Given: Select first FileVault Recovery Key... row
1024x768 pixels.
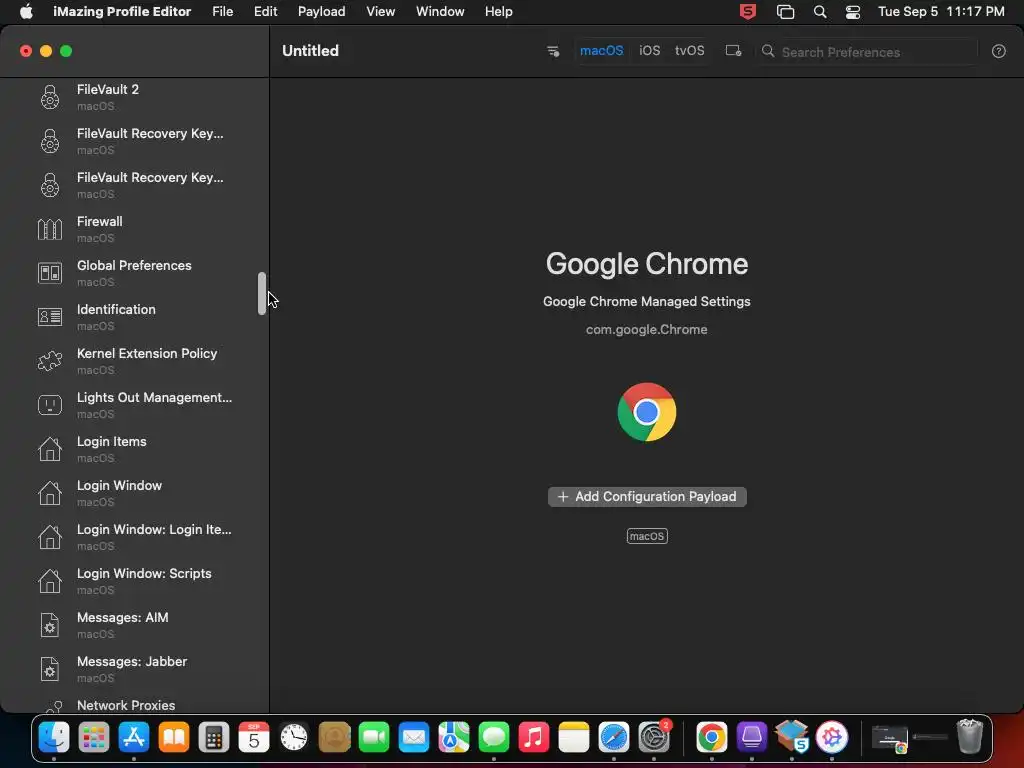Looking at the screenshot, I should coord(135,141).
